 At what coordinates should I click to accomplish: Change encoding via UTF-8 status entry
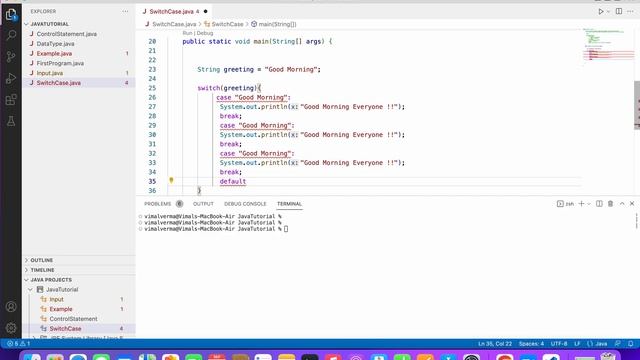(x=559, y=344)
